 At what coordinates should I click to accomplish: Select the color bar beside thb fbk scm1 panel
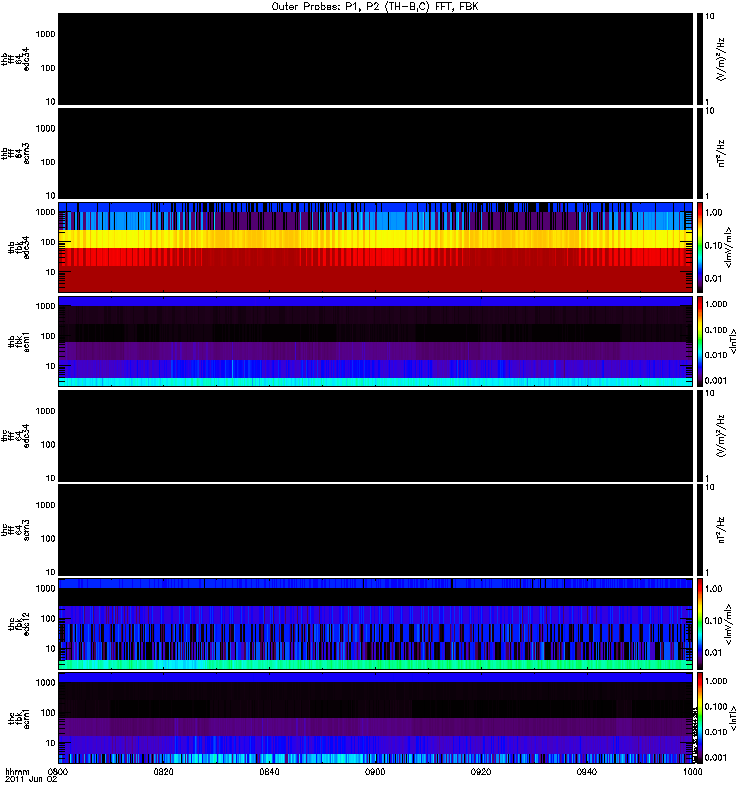coord(701,341)
